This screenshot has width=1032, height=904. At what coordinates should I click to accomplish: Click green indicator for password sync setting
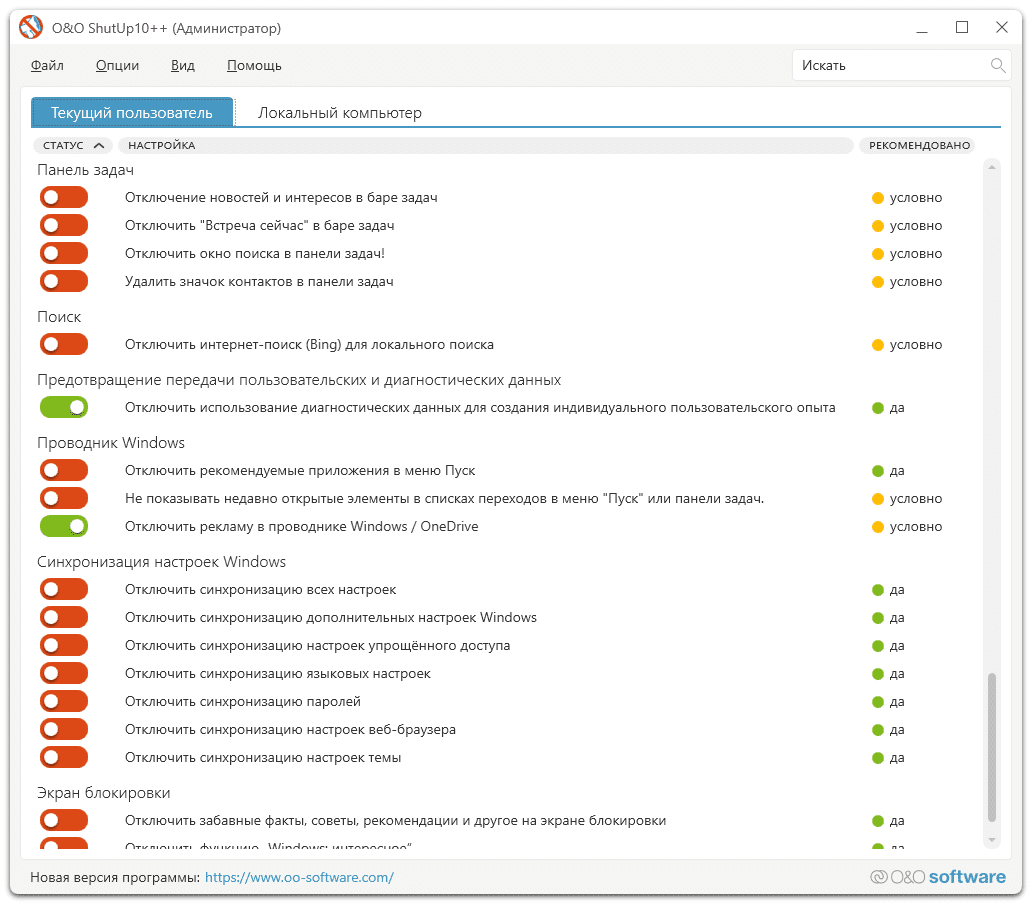(x=878, y=702)
